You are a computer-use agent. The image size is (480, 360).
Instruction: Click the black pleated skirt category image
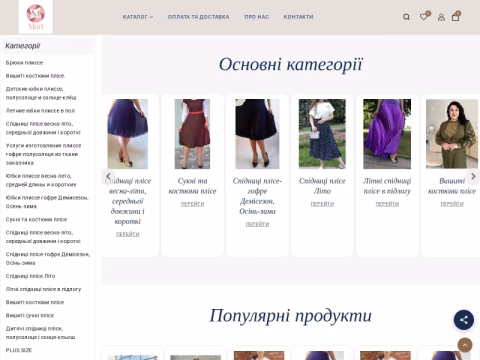pyautogui.click(x=257, y=134)
